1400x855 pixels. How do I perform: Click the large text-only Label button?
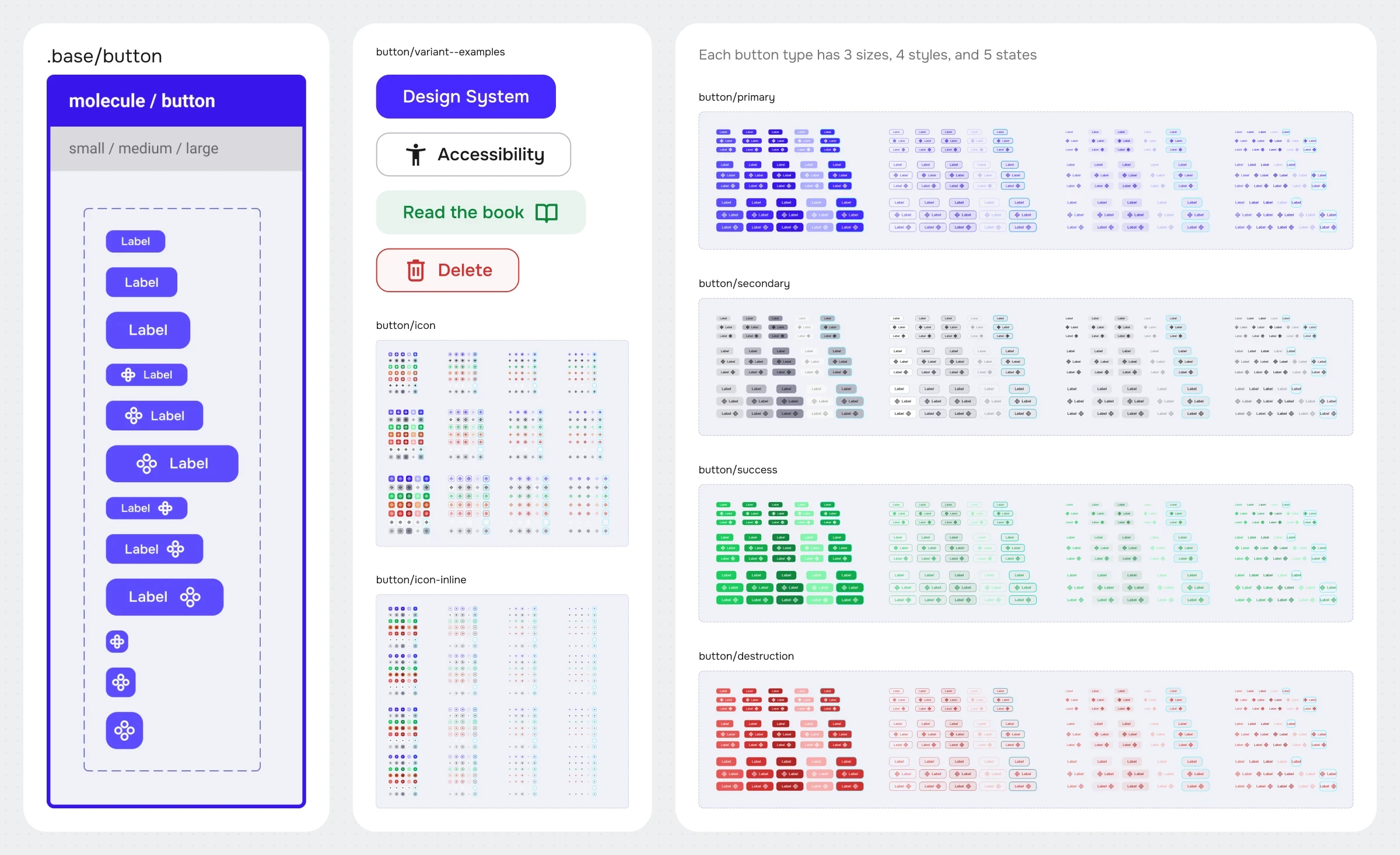148,330
